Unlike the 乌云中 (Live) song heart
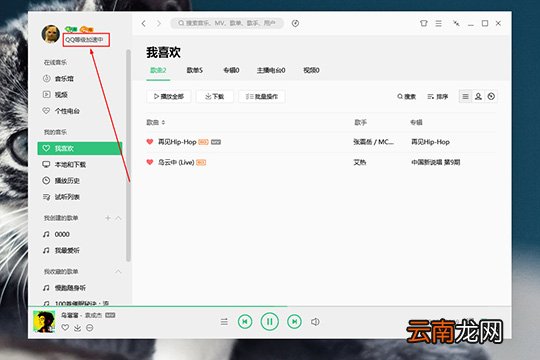Image resolution: width=540 pixels, height=360 pixels. (150, 162)
